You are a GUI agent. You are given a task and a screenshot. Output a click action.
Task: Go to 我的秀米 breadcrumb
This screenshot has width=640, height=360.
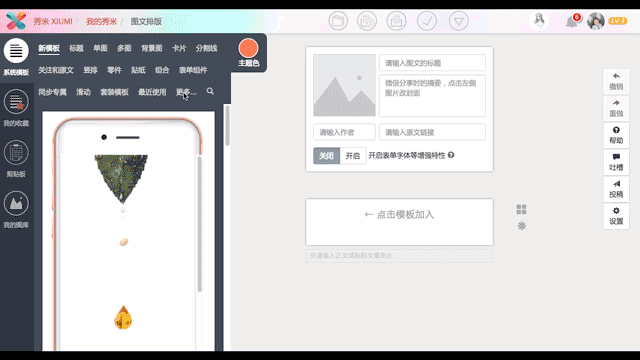(102, 21)
